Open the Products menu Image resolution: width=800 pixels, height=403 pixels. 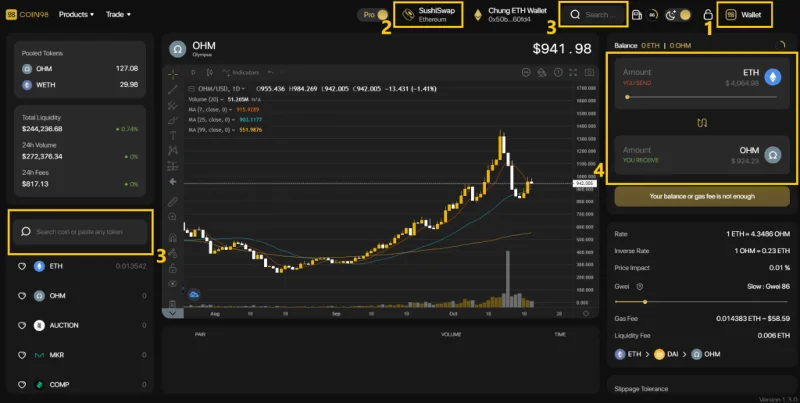(77, 14)
